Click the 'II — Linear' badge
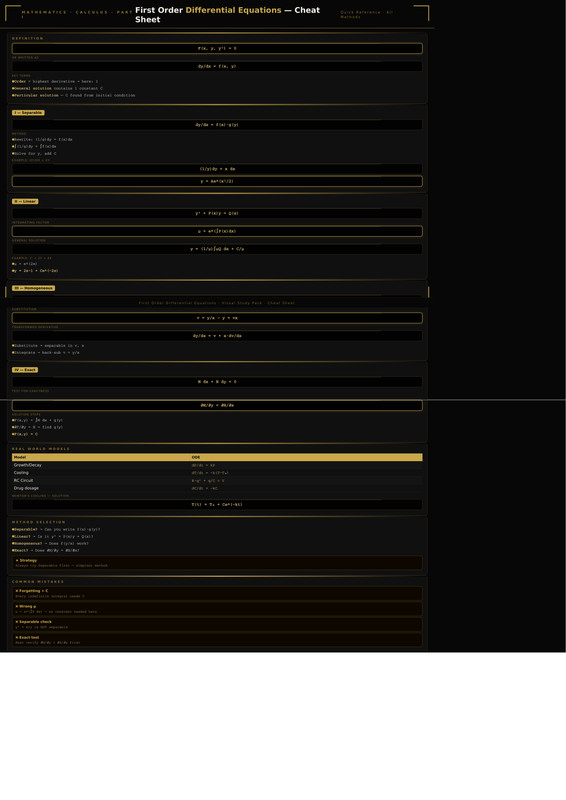The image size is (566, 800). [25, 202]
